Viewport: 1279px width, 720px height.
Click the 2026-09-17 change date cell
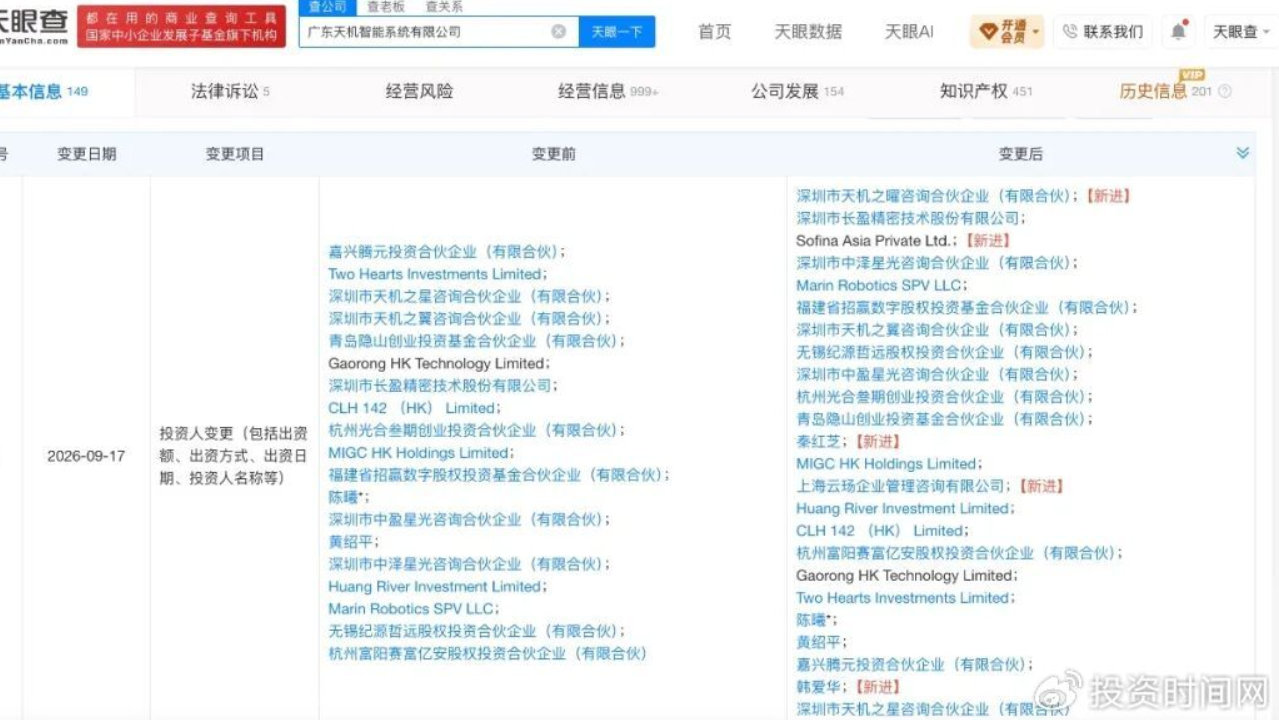[86, 456]
